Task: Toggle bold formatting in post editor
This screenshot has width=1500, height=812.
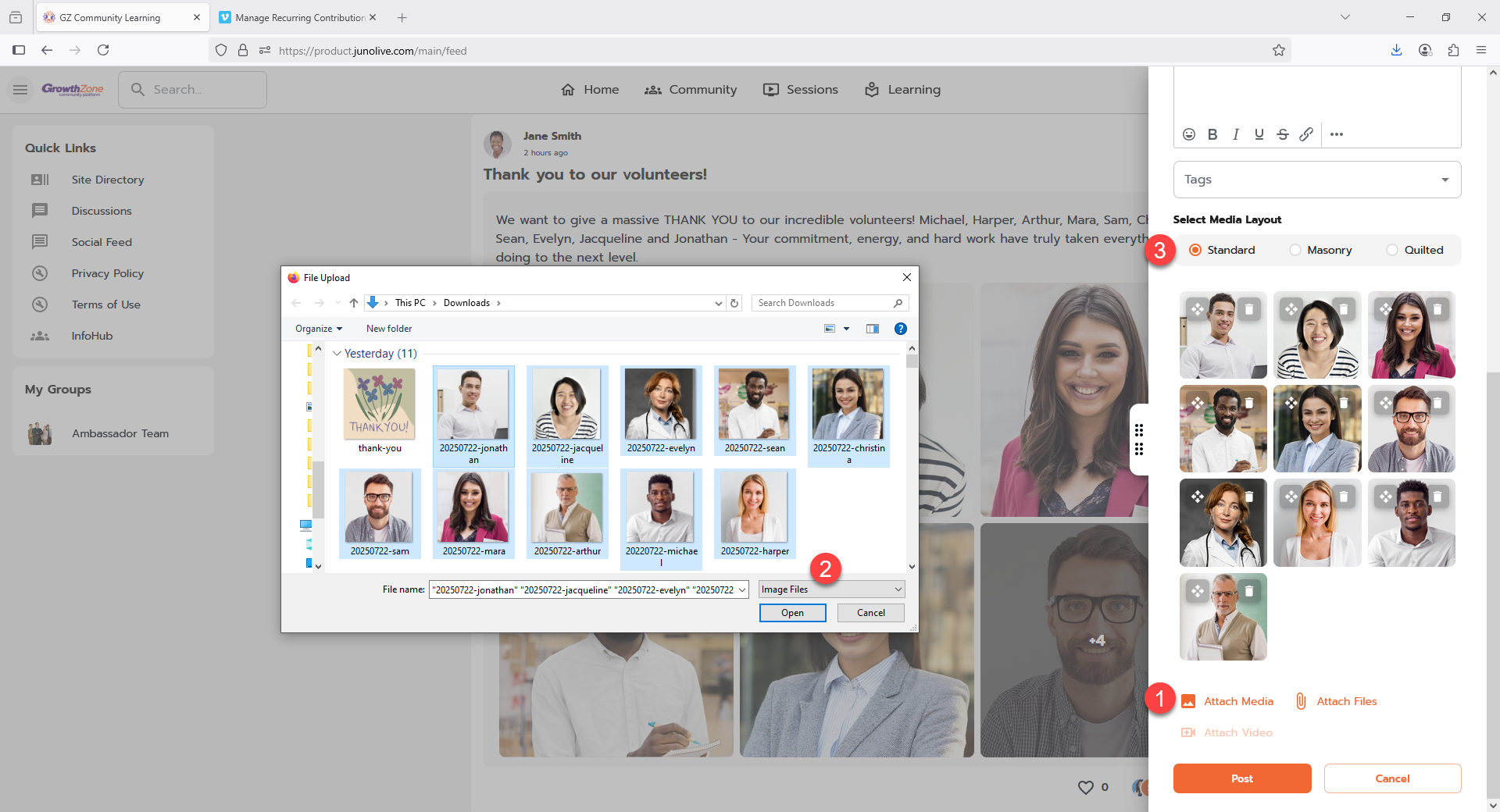Action: tap(1212, 134)
